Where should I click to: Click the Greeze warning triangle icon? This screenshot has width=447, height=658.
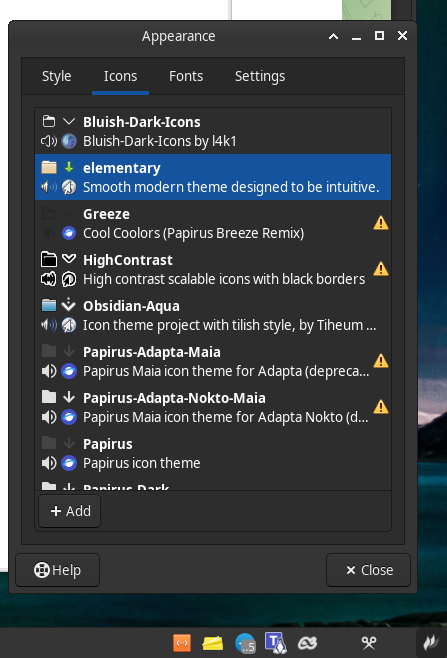click(381, 223)
